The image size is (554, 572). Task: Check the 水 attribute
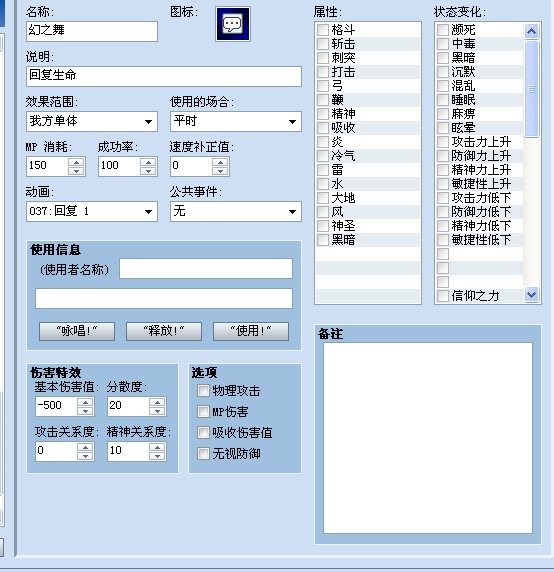click(x=323, y=183)
